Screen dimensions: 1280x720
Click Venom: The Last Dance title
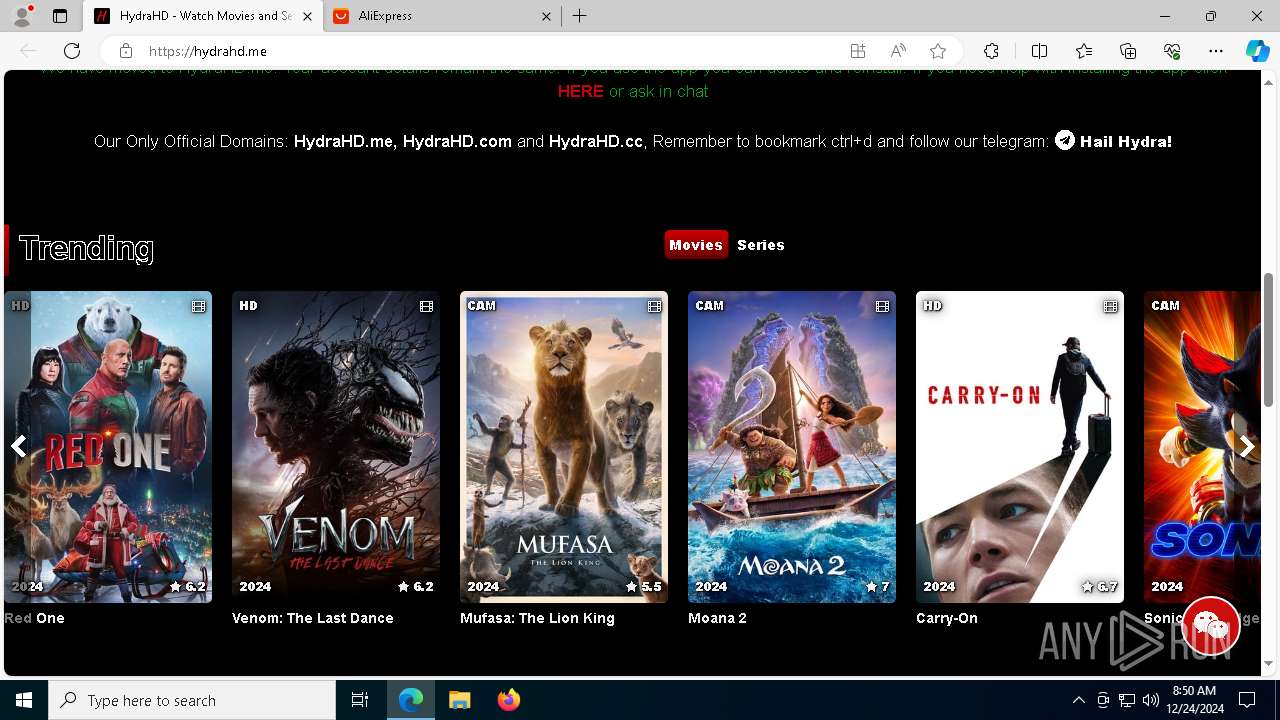[313, 618]
